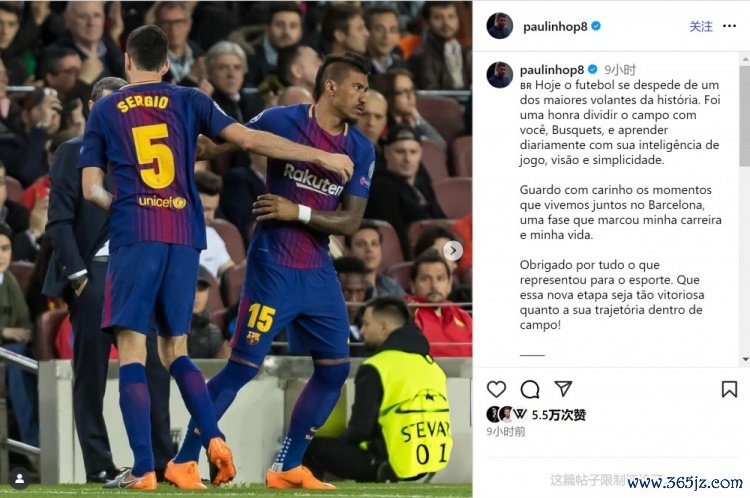Viewport: 750px width, 498px height.
Task: Click caption author's profile avatar
Action: tap(499, 75)
